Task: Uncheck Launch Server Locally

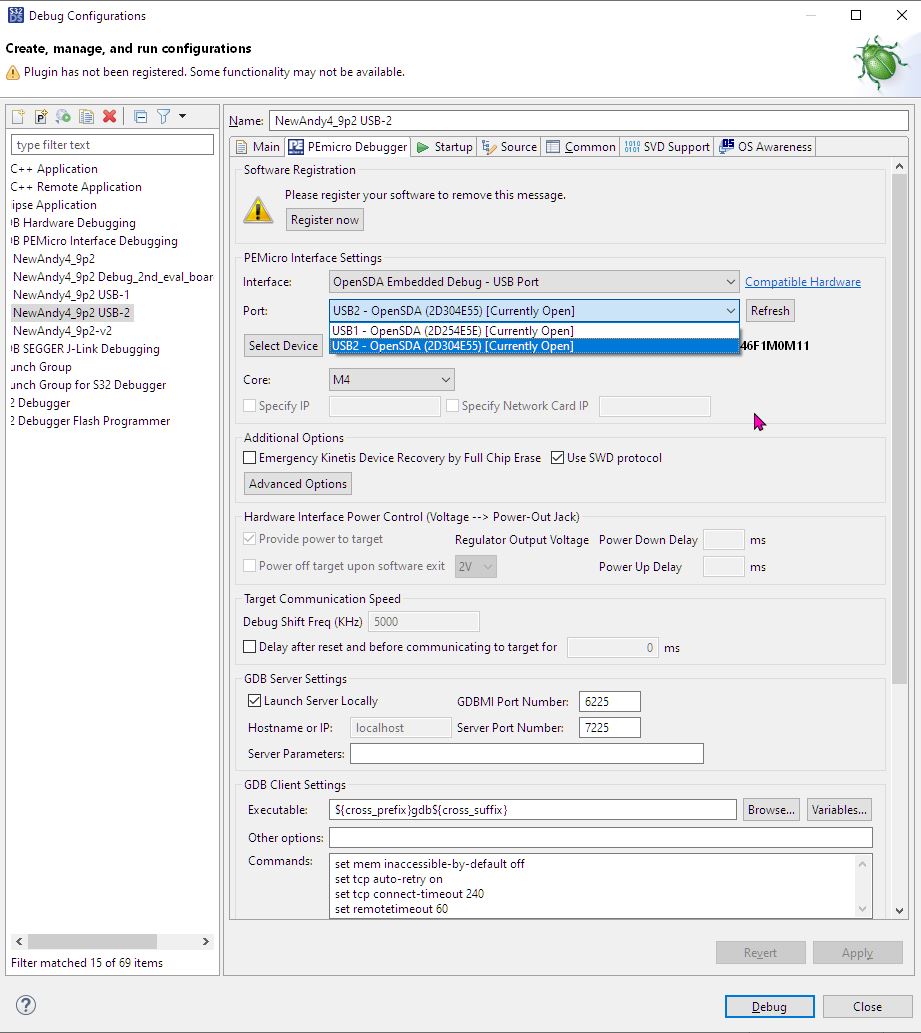Action: pos(253,701)
